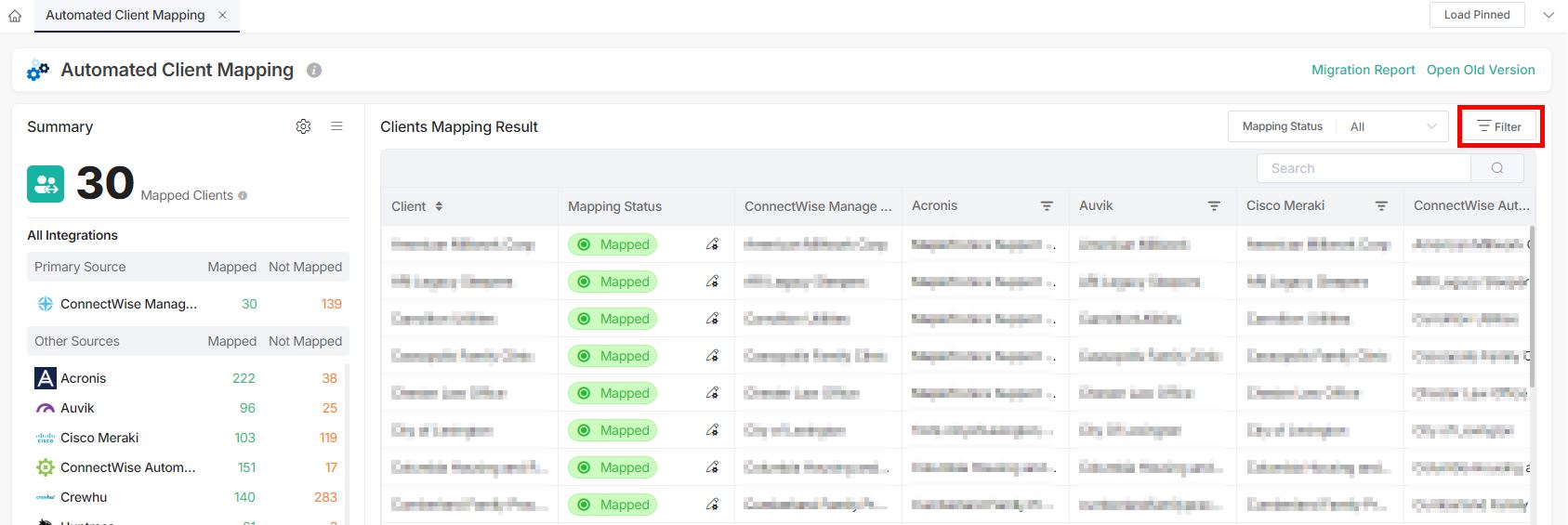The image size is (1568, 525).
Task: Select the Crewhu source row label
Action: (x=84, y=497)
